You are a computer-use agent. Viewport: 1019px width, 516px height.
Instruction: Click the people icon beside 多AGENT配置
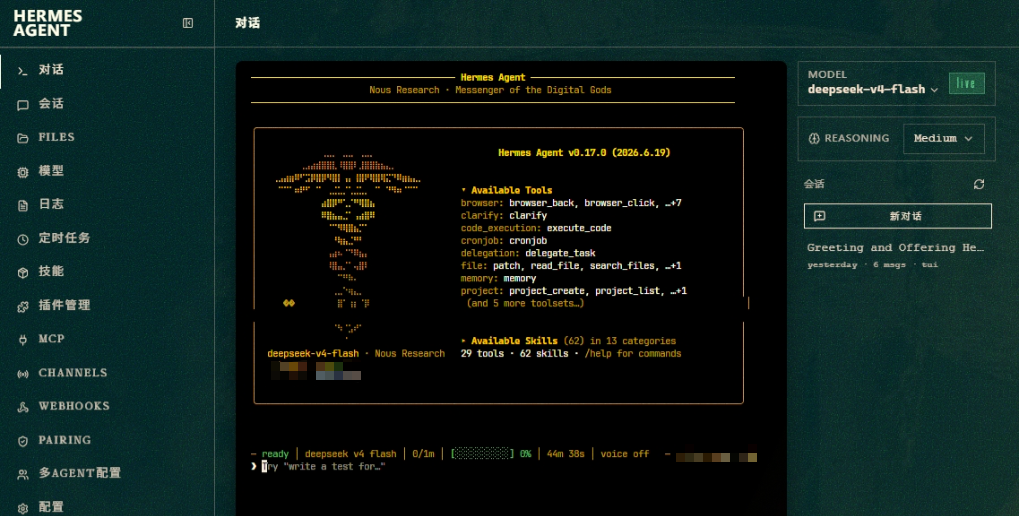(x=23, y=474)
